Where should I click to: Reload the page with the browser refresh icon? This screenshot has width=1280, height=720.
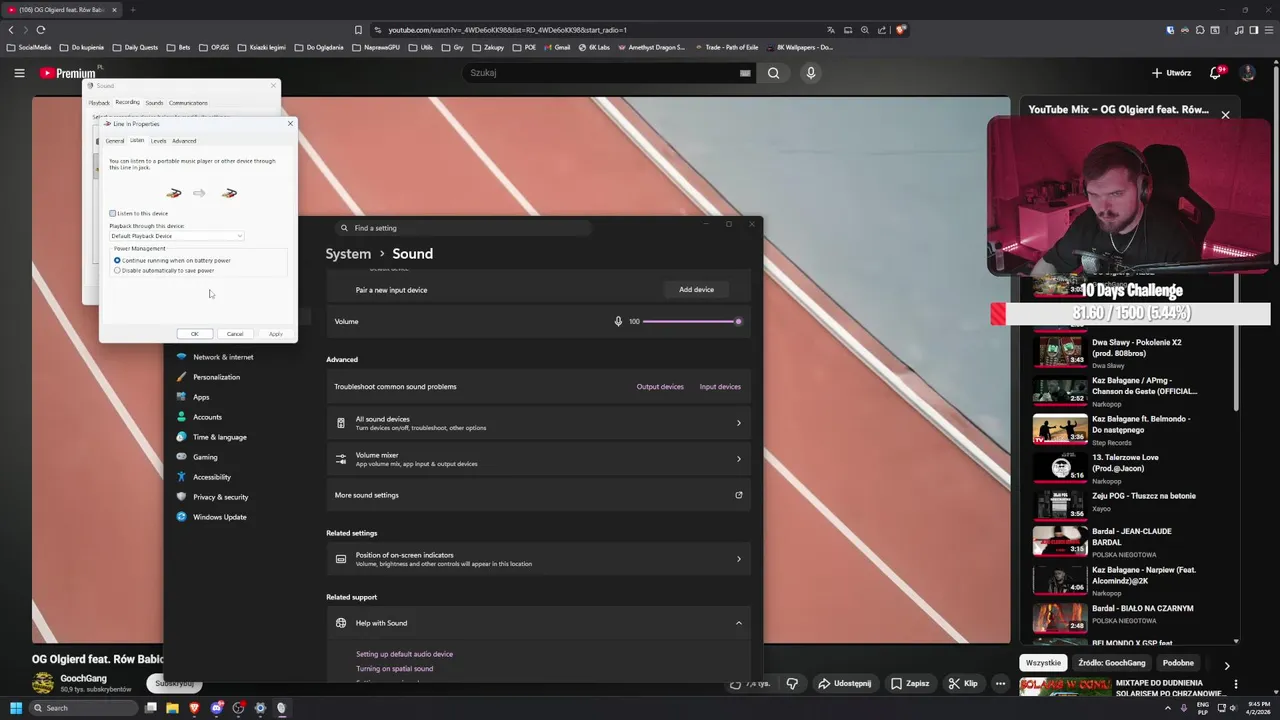(x=40, y=30)
